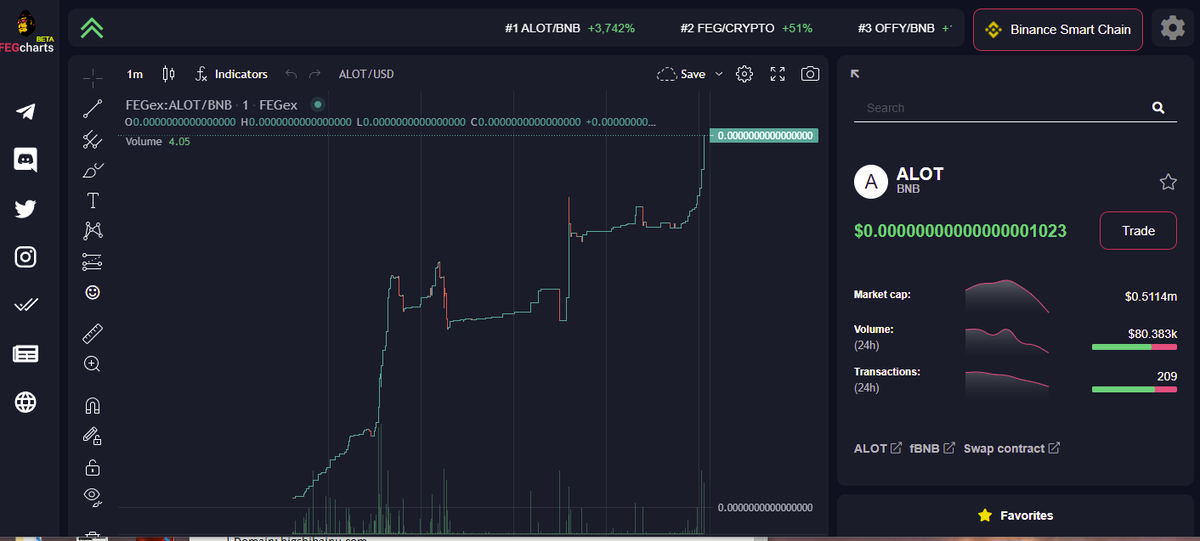Open the Twitter link in sidebar
1200x541 pixels.
click(x=26, y=209)
